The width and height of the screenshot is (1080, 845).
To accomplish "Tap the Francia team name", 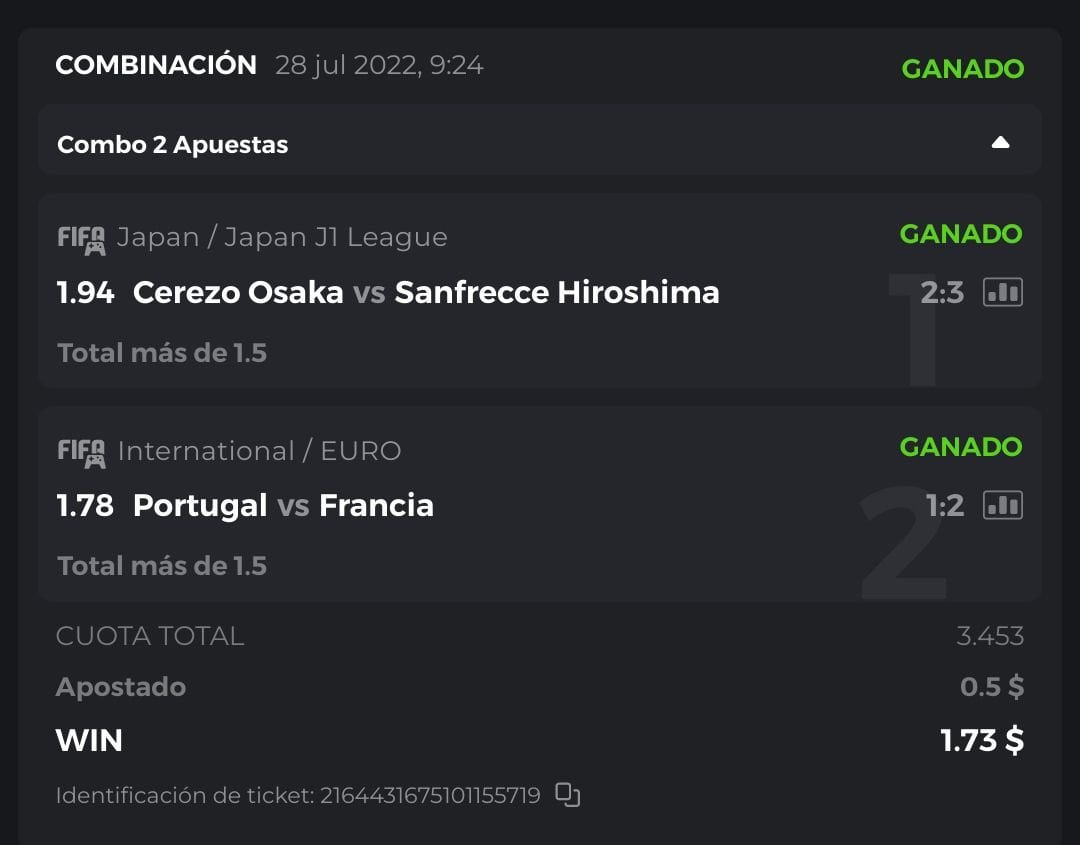I will [376, 505].
